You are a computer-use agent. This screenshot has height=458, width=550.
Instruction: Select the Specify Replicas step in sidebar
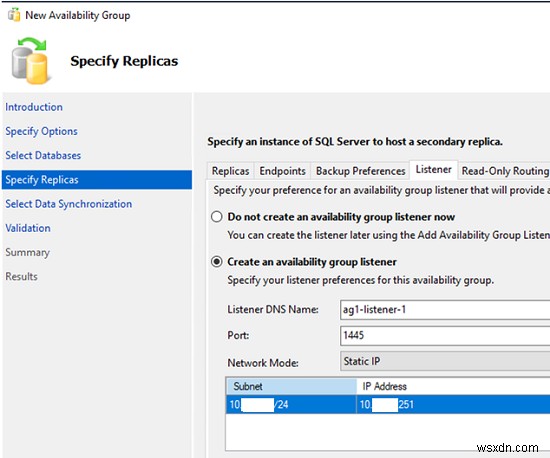point(97,180)
